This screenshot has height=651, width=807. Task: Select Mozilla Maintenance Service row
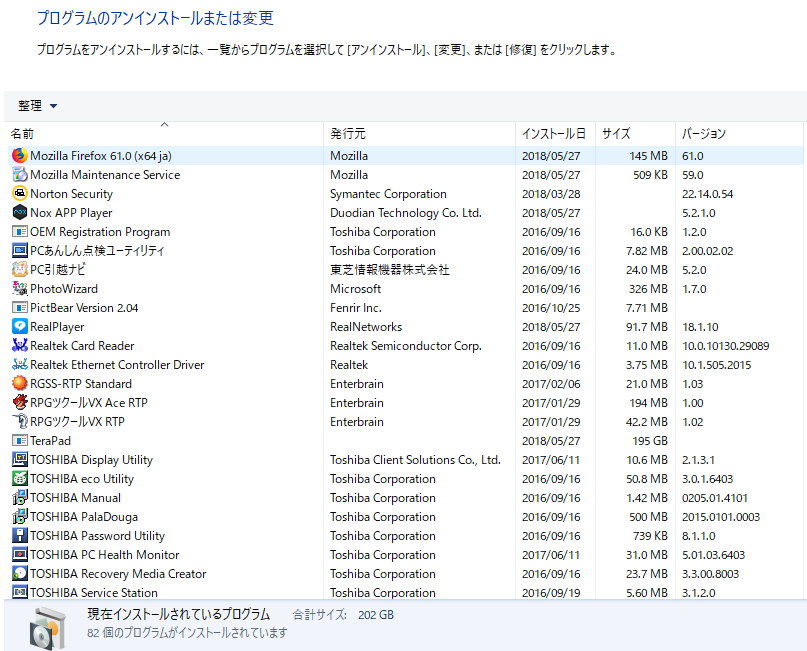[x=105, y=175]
